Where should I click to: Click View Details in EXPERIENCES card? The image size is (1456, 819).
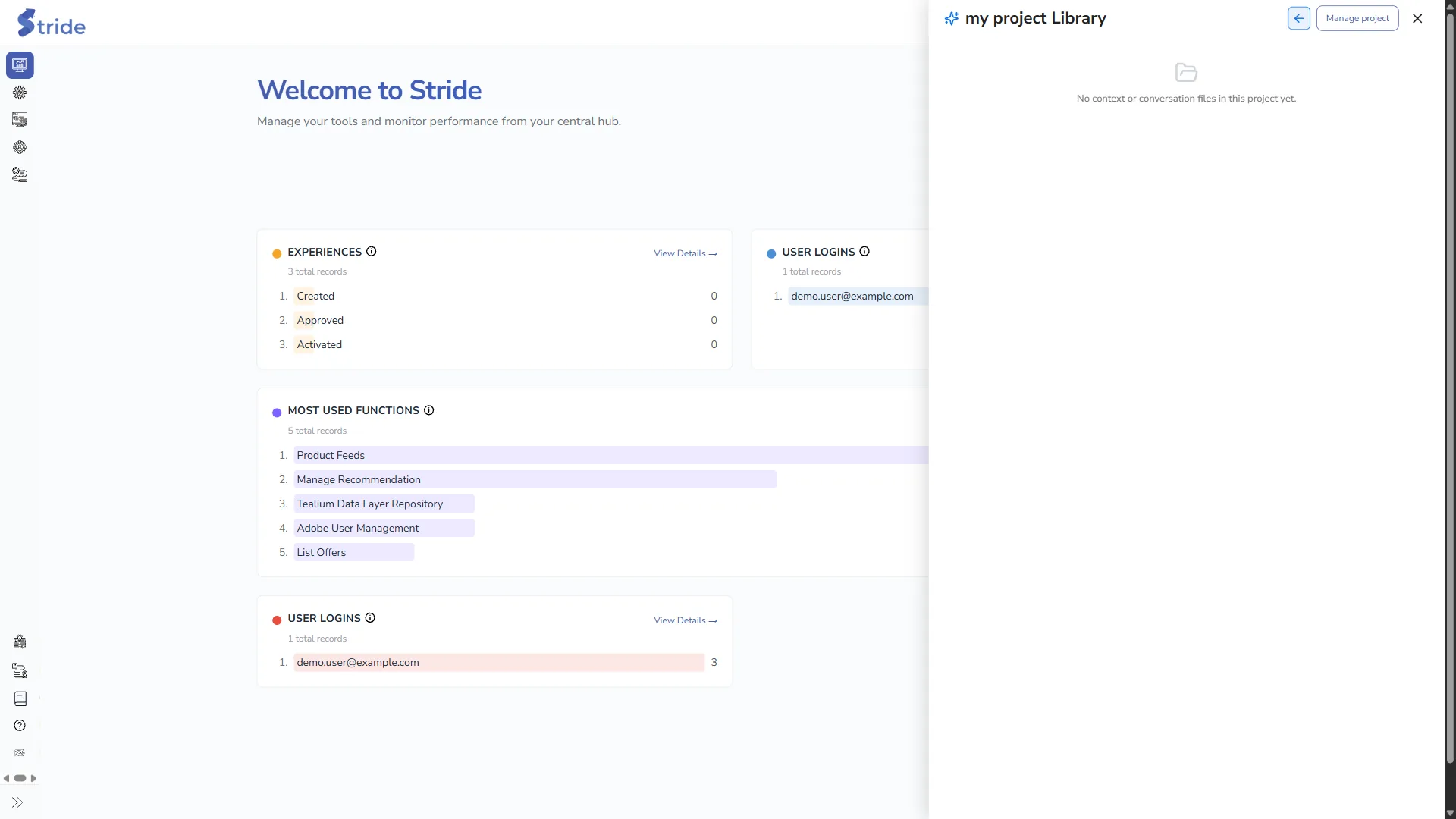(x=686, y=253)
